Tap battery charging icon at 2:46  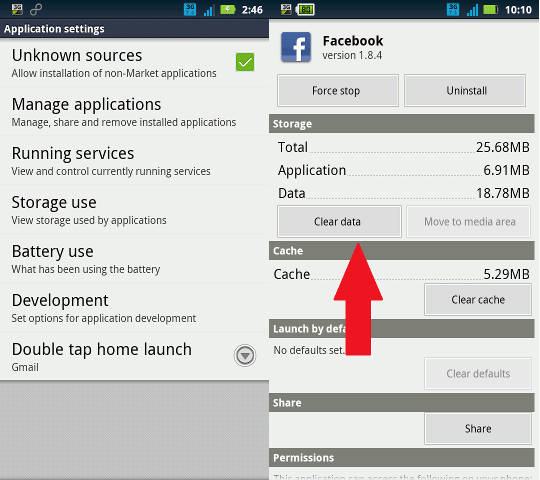pos(228,9)
